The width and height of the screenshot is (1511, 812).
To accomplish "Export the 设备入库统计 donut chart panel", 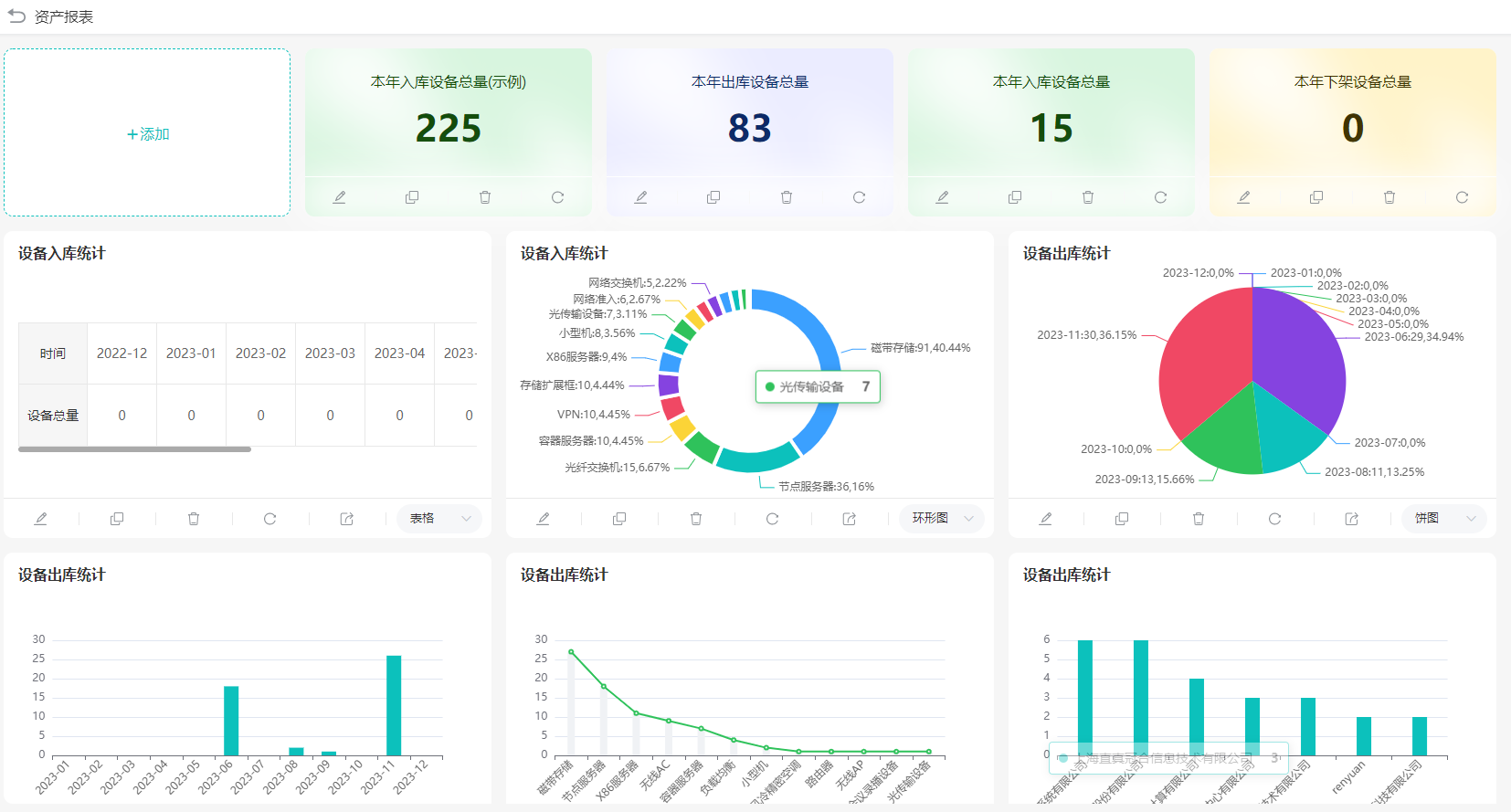I will 849,519.
